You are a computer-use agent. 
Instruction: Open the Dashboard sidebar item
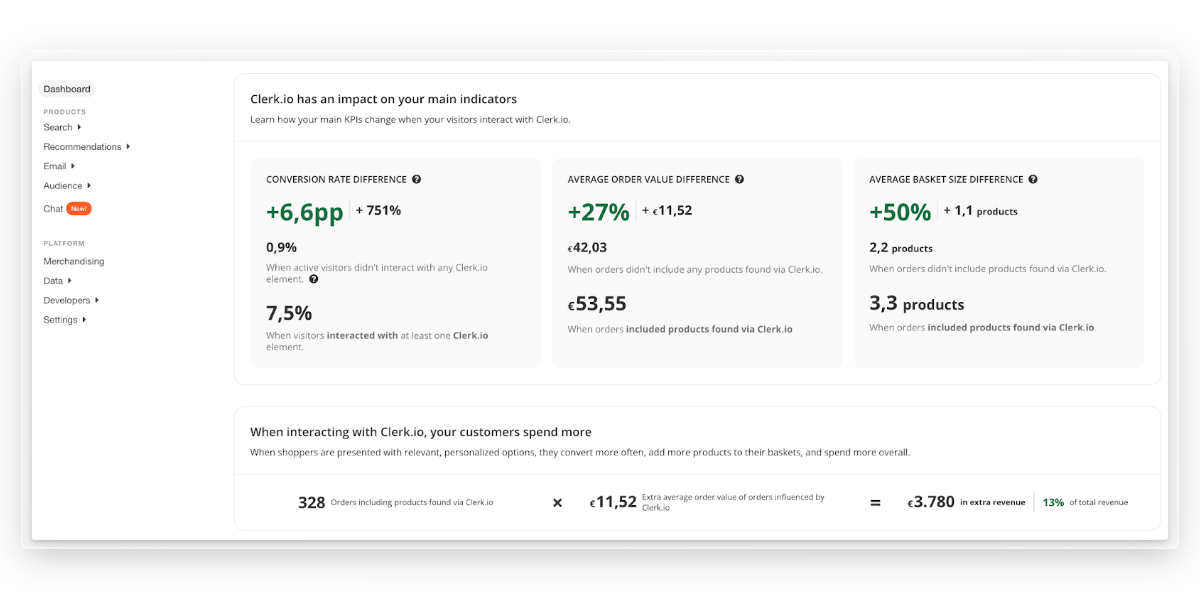(67, 89)
